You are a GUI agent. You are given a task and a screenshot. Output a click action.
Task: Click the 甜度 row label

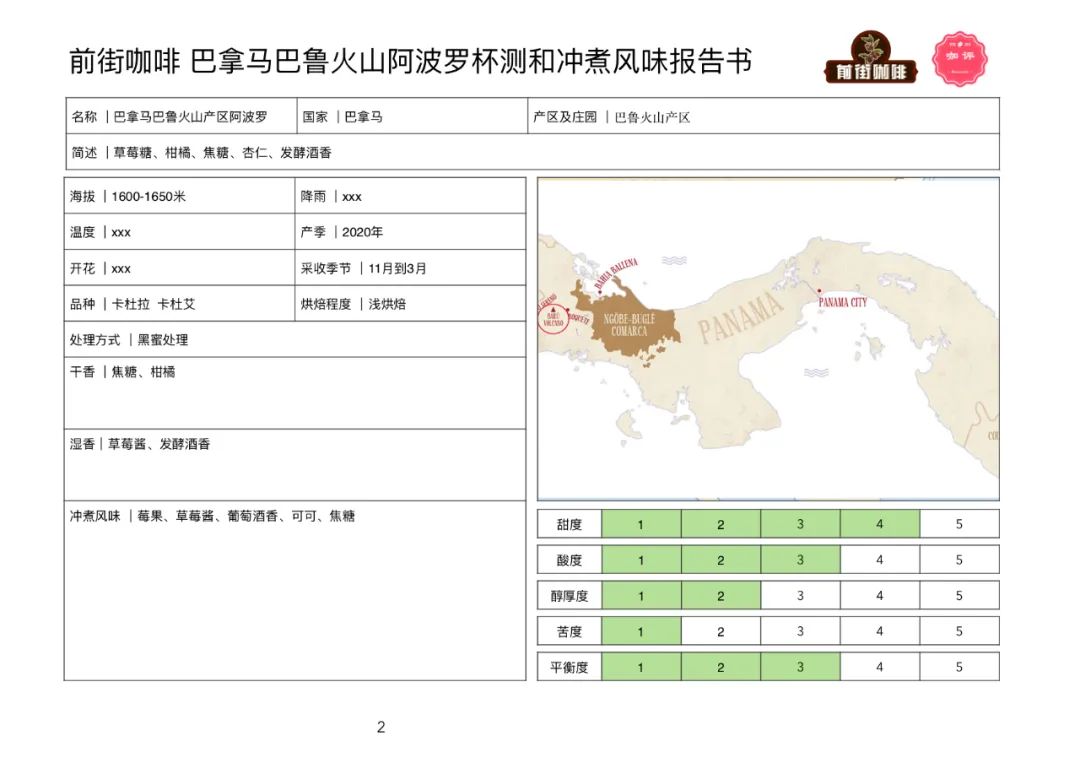click(x=570, y=524)
